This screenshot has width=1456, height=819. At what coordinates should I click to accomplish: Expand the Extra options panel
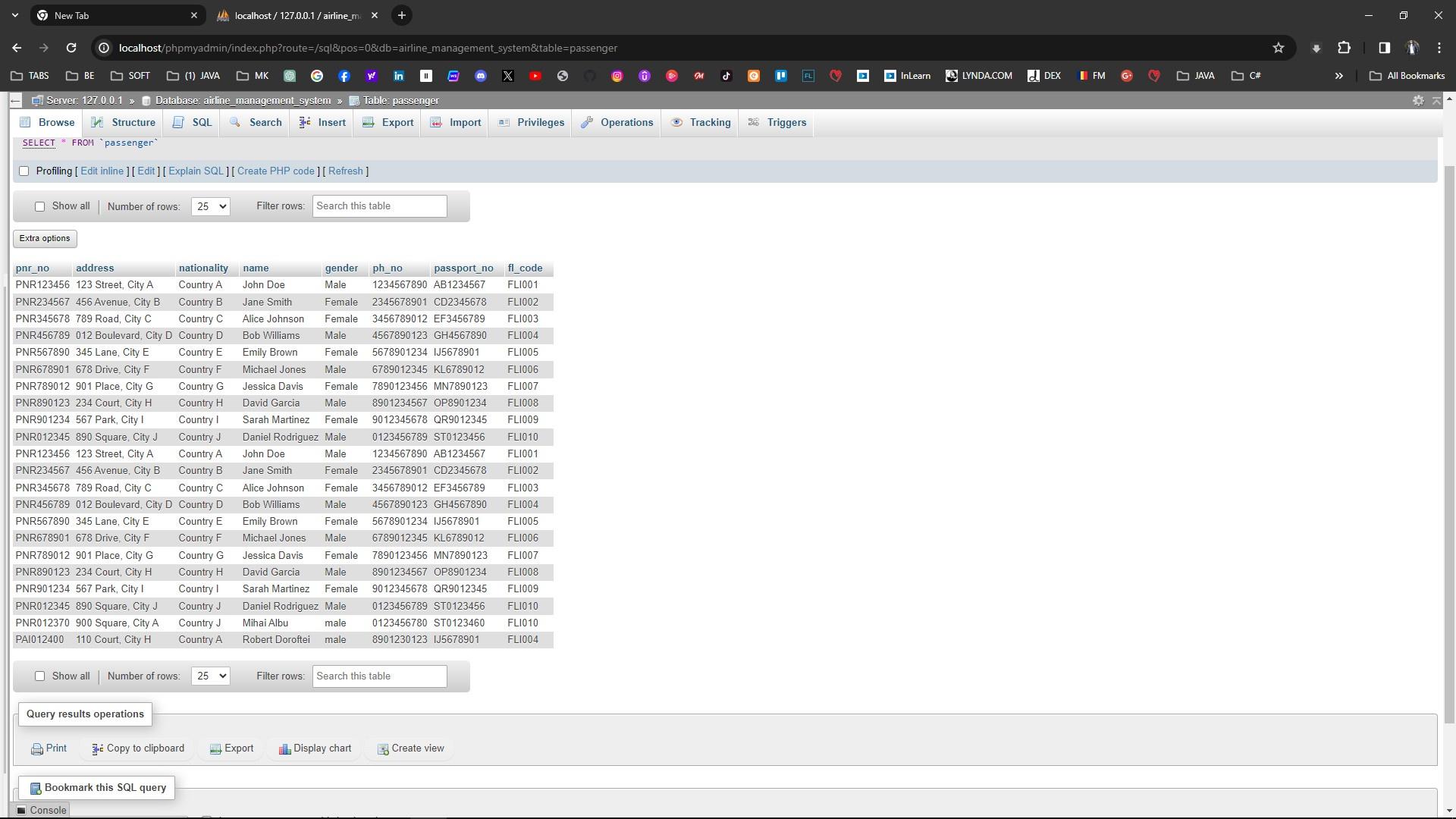[44, 238]
